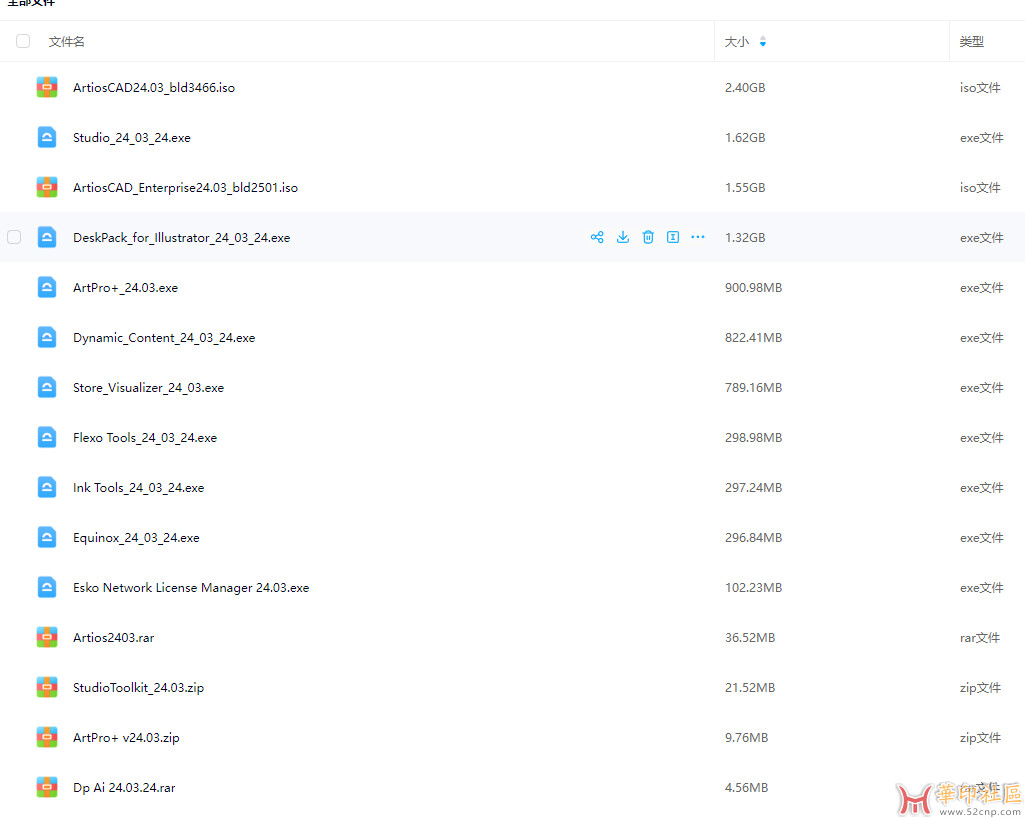This screenshot has height=819, width=1025.
Task: Click the Ink Tools file icon
Action: tap(47, 488)
